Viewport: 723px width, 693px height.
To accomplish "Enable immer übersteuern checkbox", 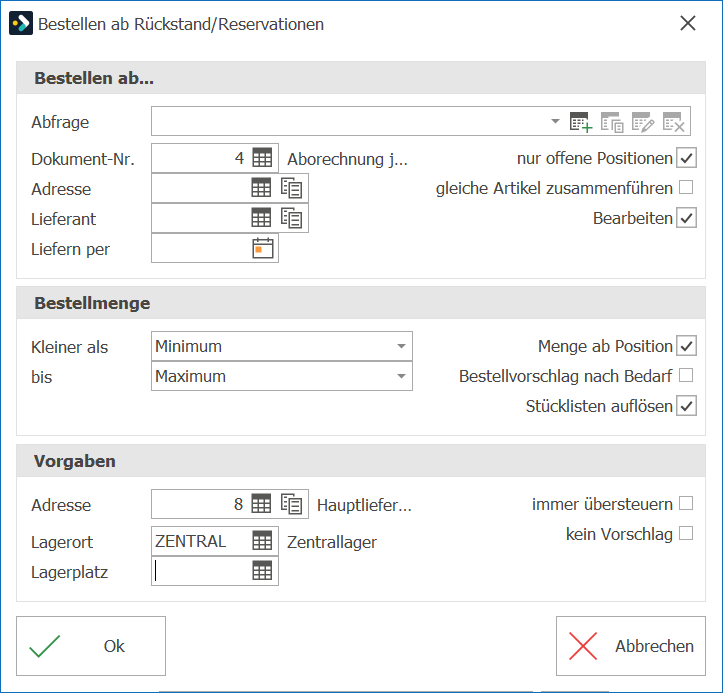I will (x=686, y=503).
